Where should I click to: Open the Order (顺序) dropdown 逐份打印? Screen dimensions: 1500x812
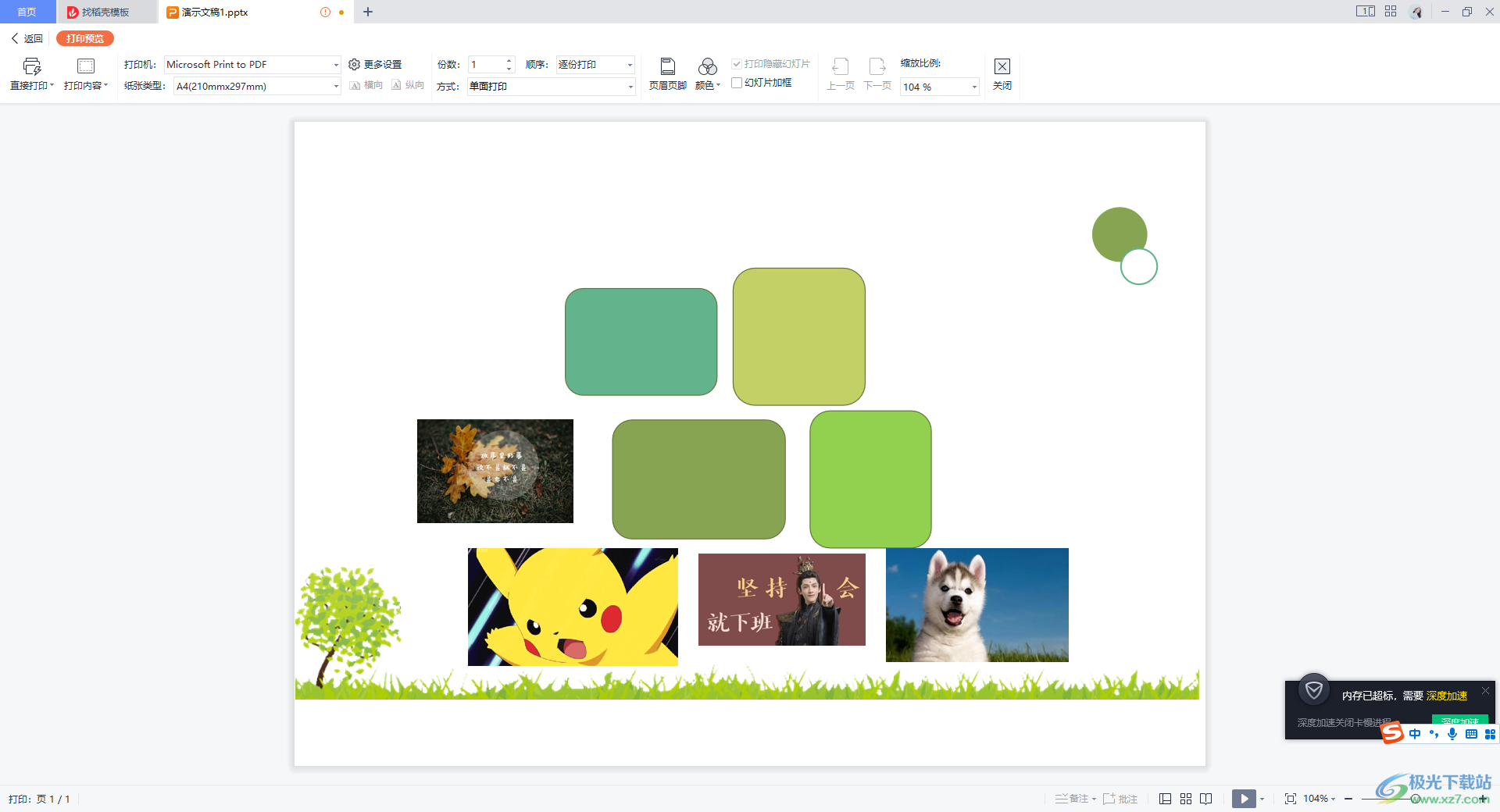pos(595,65)
